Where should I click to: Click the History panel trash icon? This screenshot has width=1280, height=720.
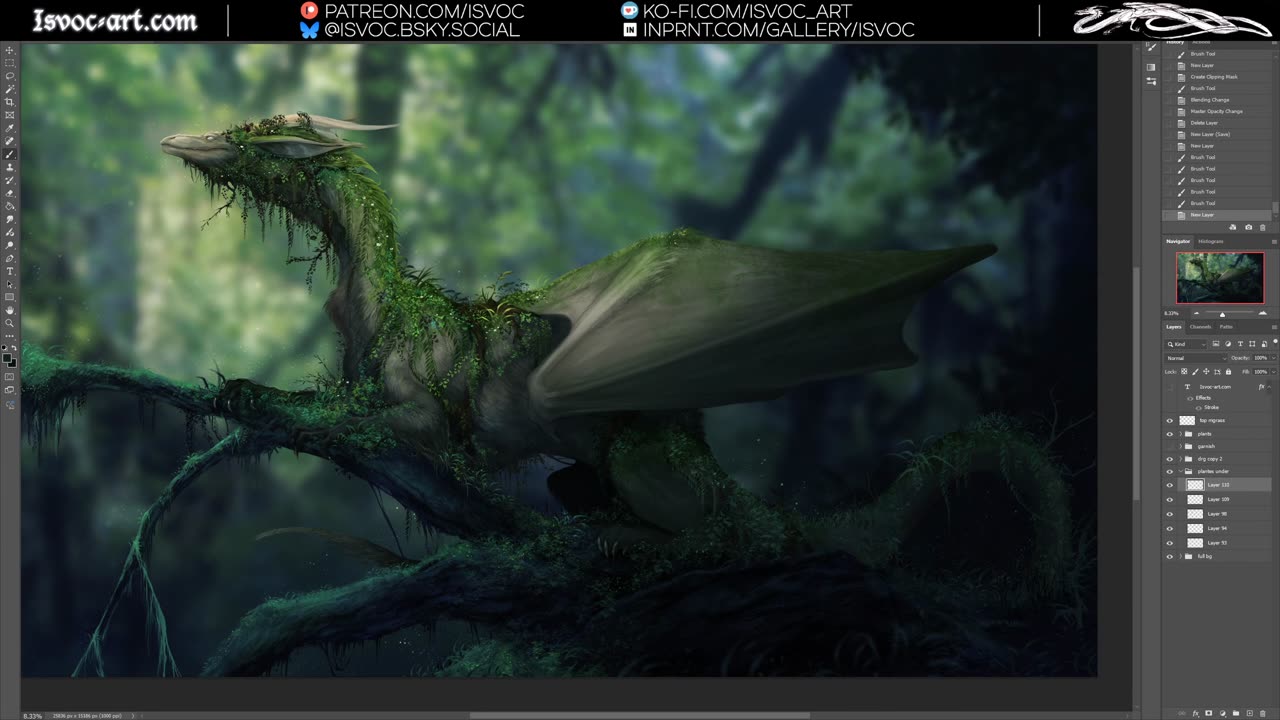1262,227
